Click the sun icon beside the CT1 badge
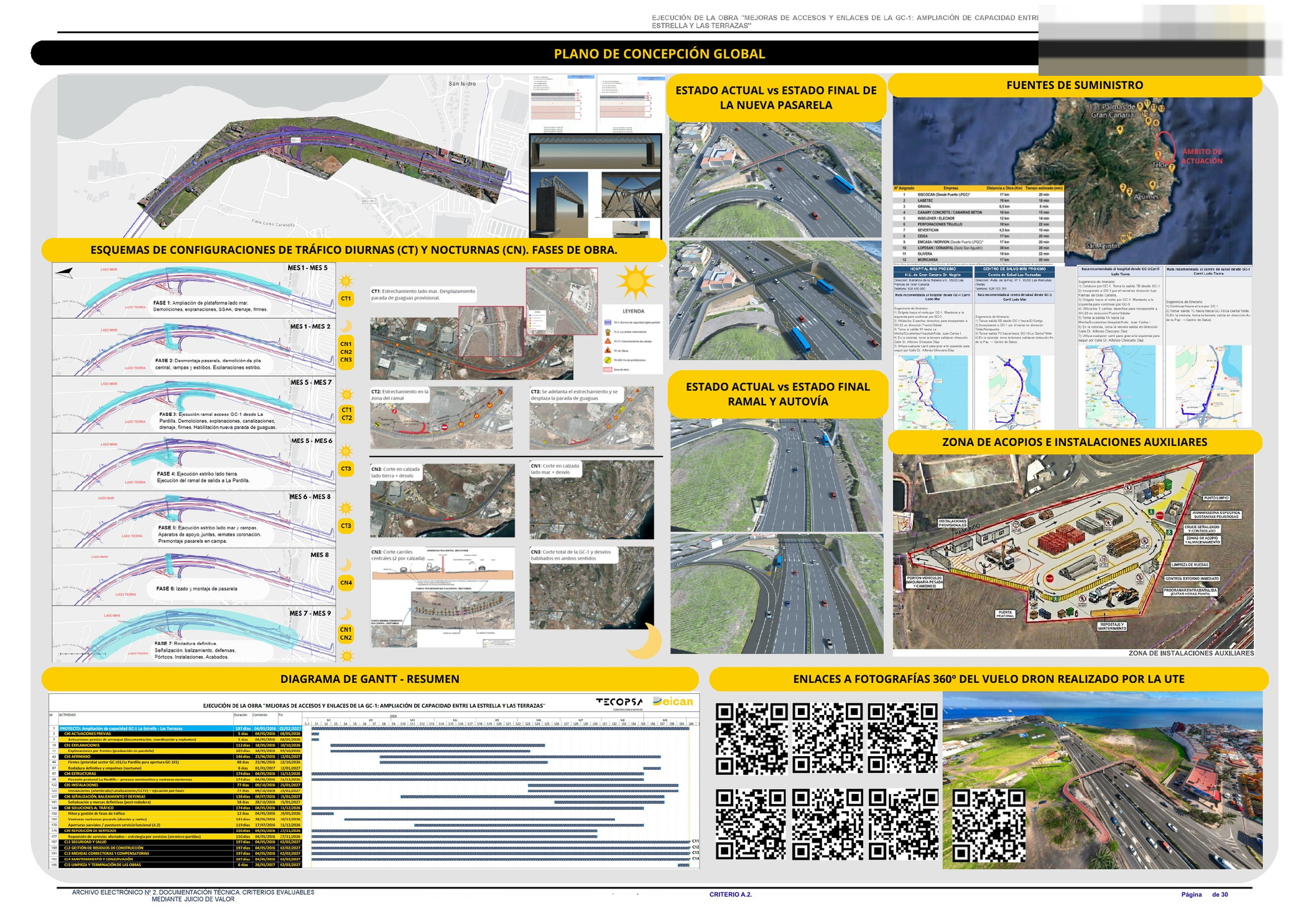Viewport: 1306px width, 924px height. pos(346,280)
